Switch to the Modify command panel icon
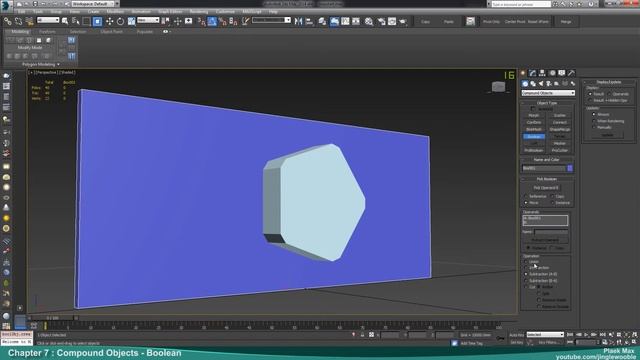Viewport: 640px width, 360px height. (x=533, y=73)
